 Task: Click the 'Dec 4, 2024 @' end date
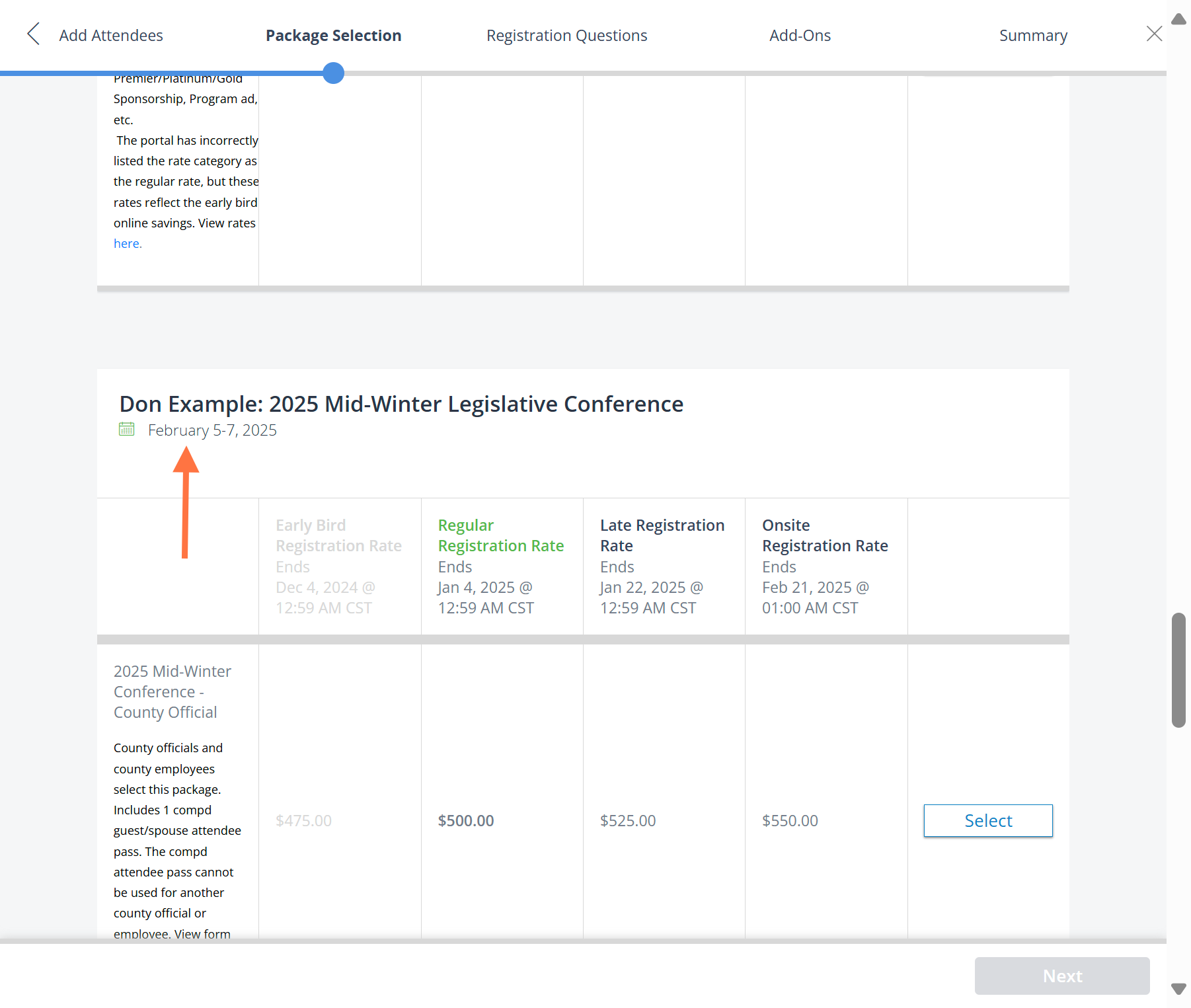[325, 587]
